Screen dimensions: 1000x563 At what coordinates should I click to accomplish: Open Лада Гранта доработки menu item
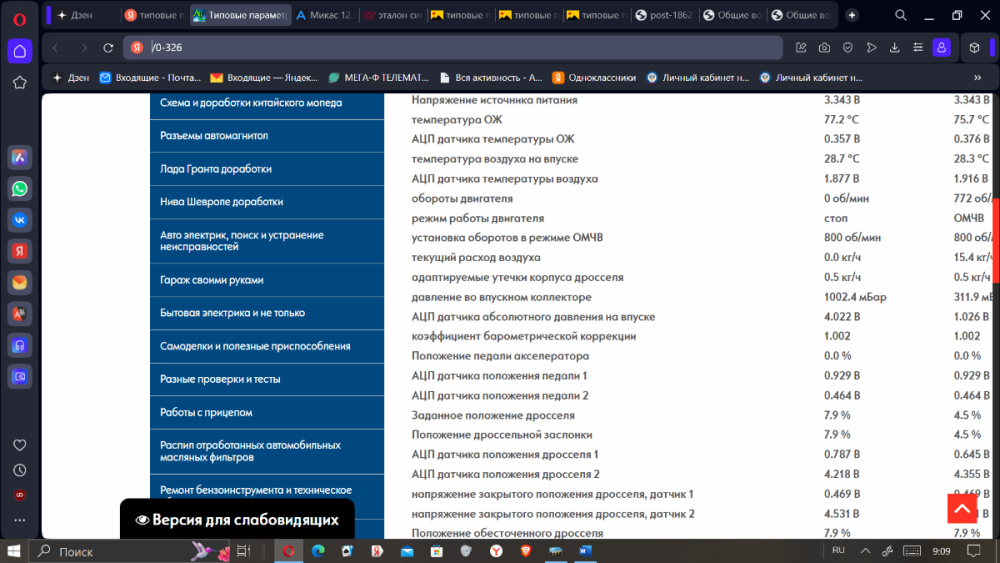tap(267, 169)
